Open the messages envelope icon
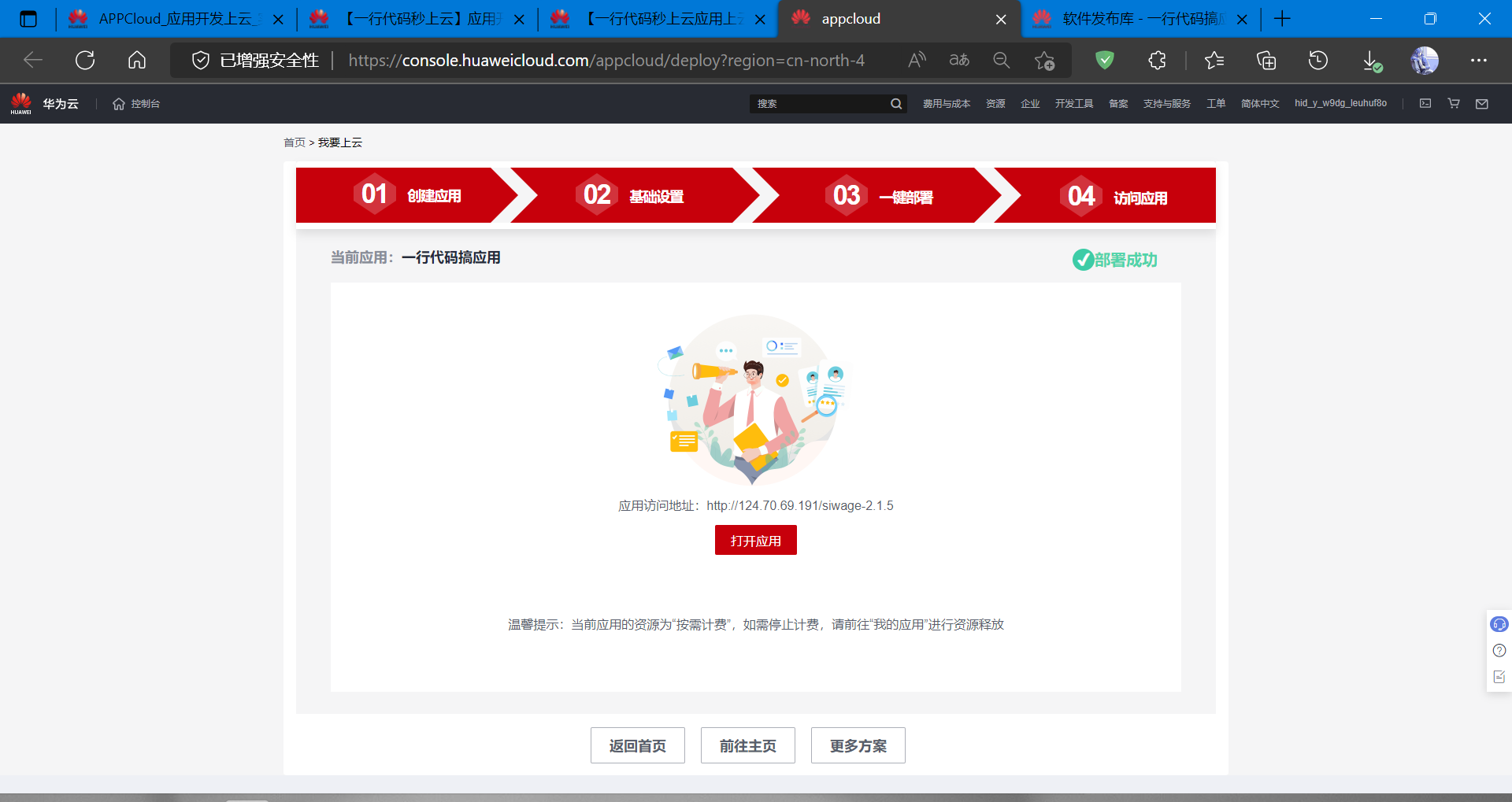 [1481, 103]
